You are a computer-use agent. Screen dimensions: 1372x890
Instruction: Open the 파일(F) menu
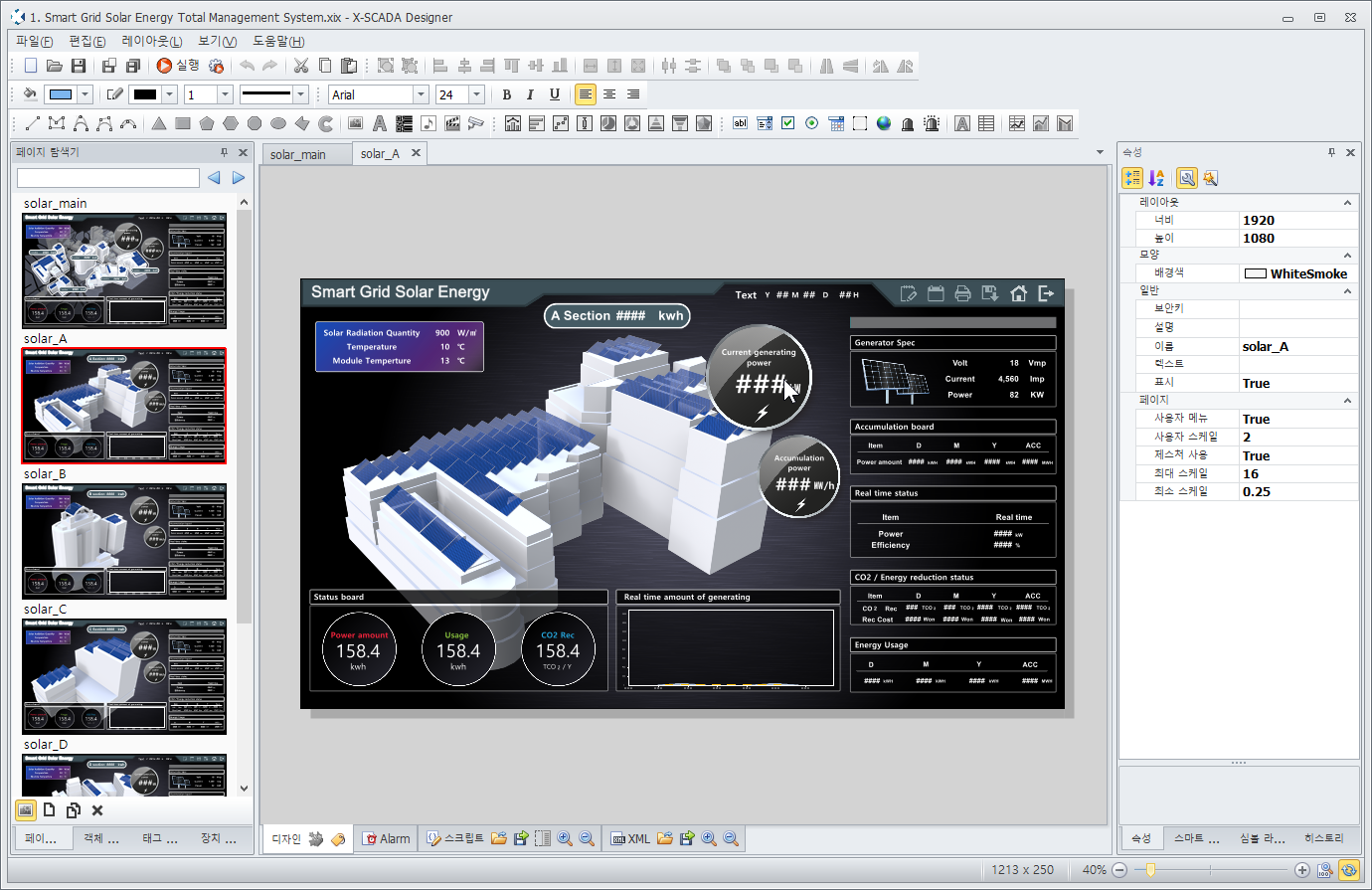[35, 41]
